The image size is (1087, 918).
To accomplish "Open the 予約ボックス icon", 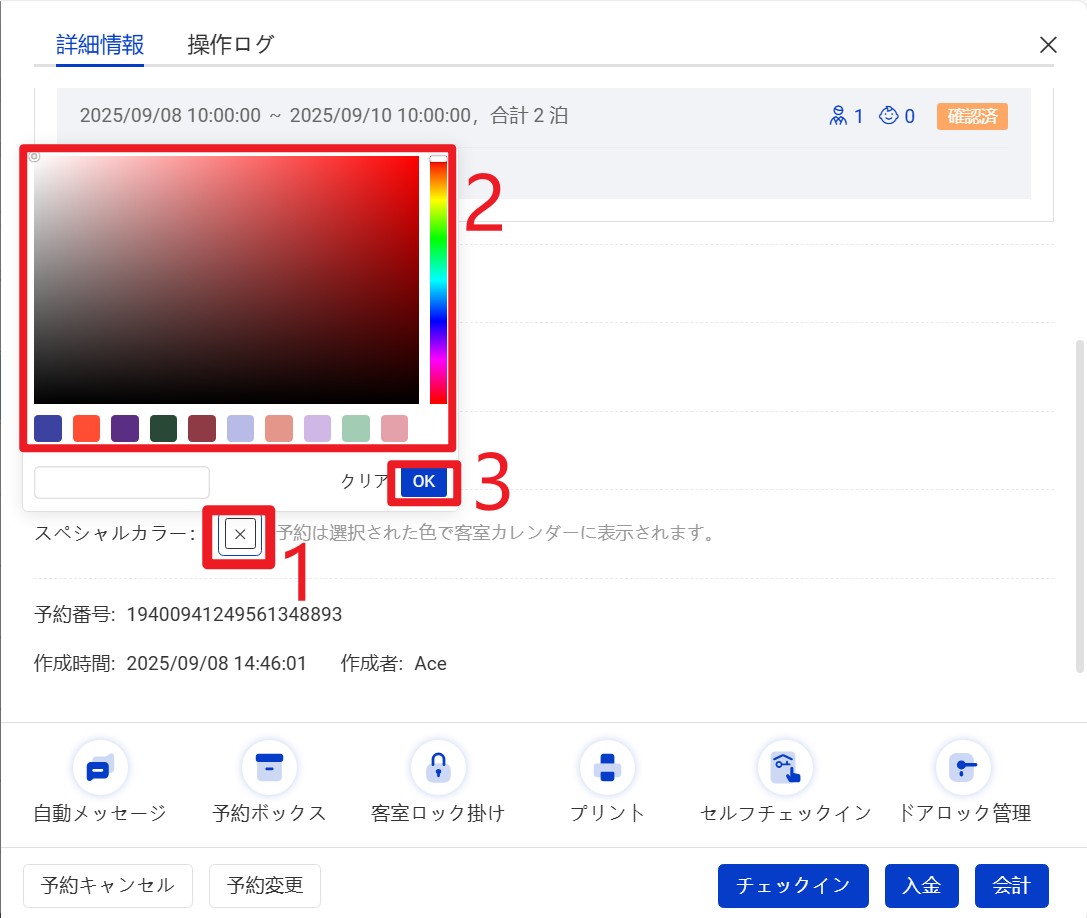I will point(269,768).
